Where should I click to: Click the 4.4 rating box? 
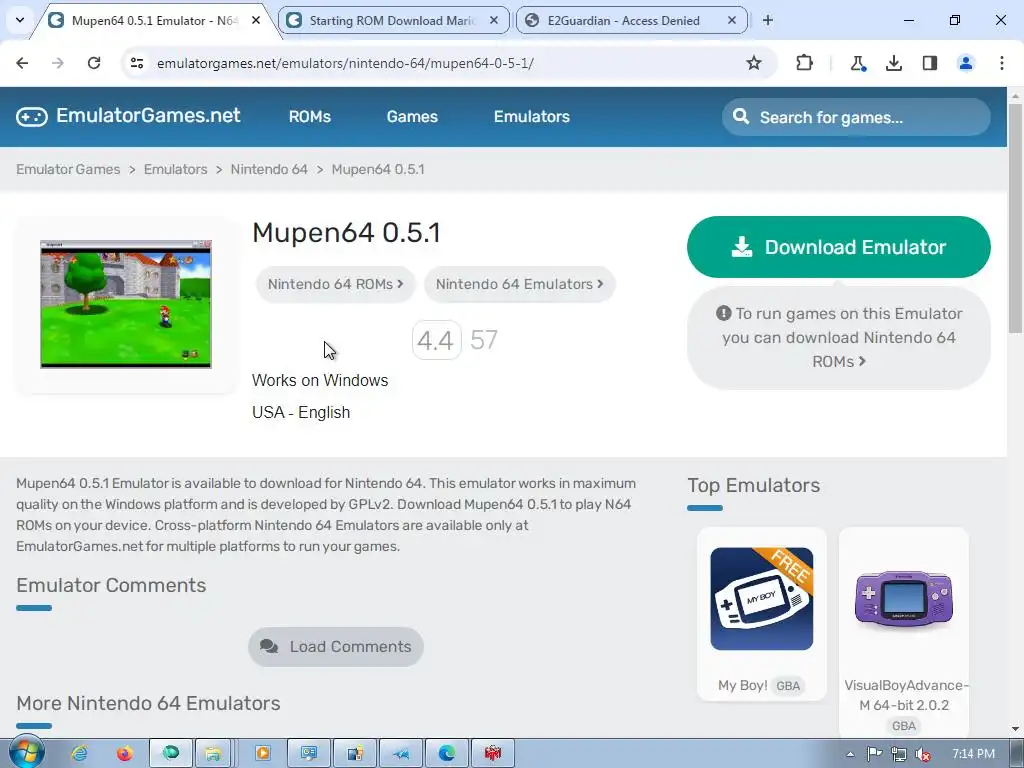pyautogui.click(x=436, y=340)
